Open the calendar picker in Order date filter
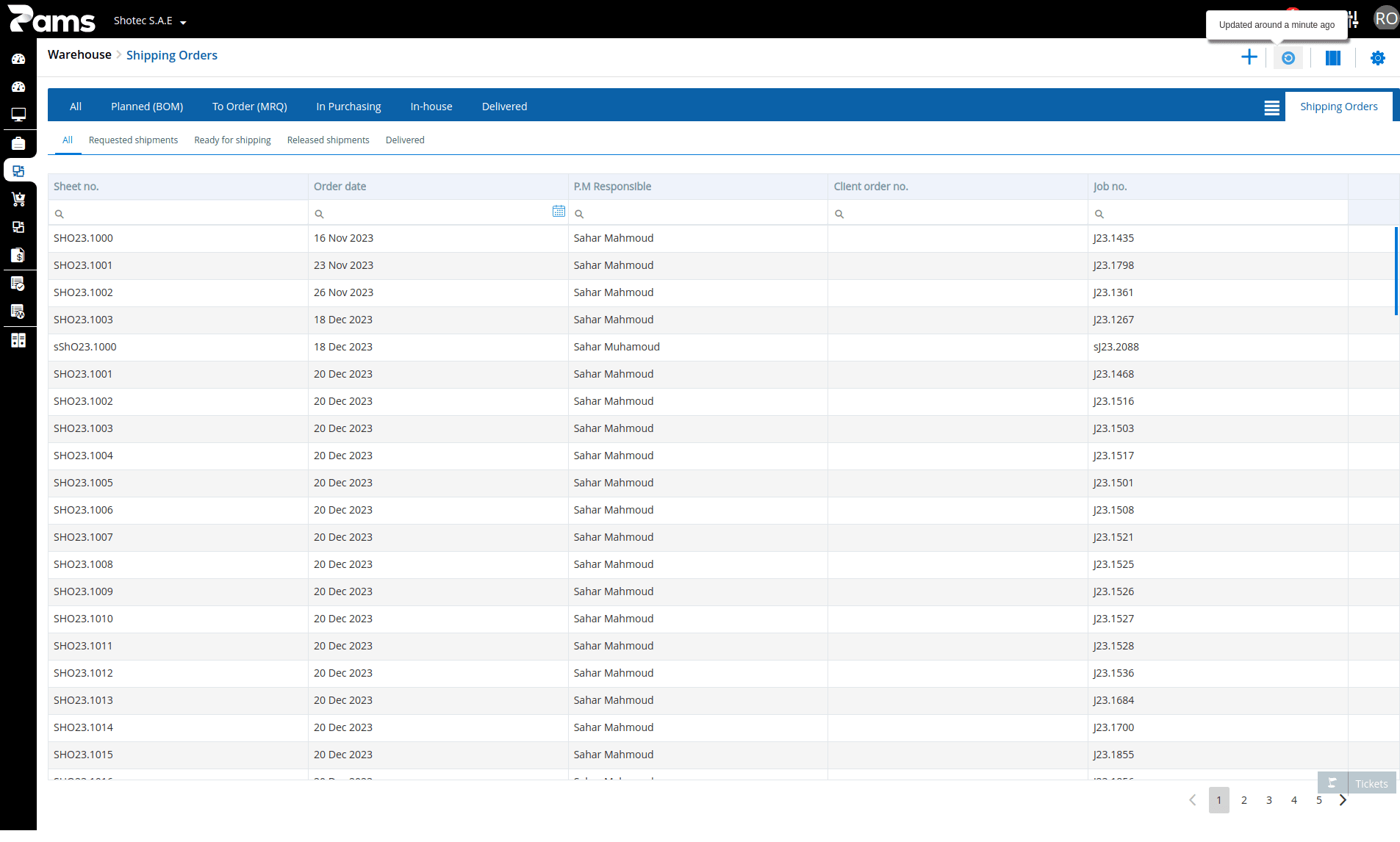 coord(559,212)
